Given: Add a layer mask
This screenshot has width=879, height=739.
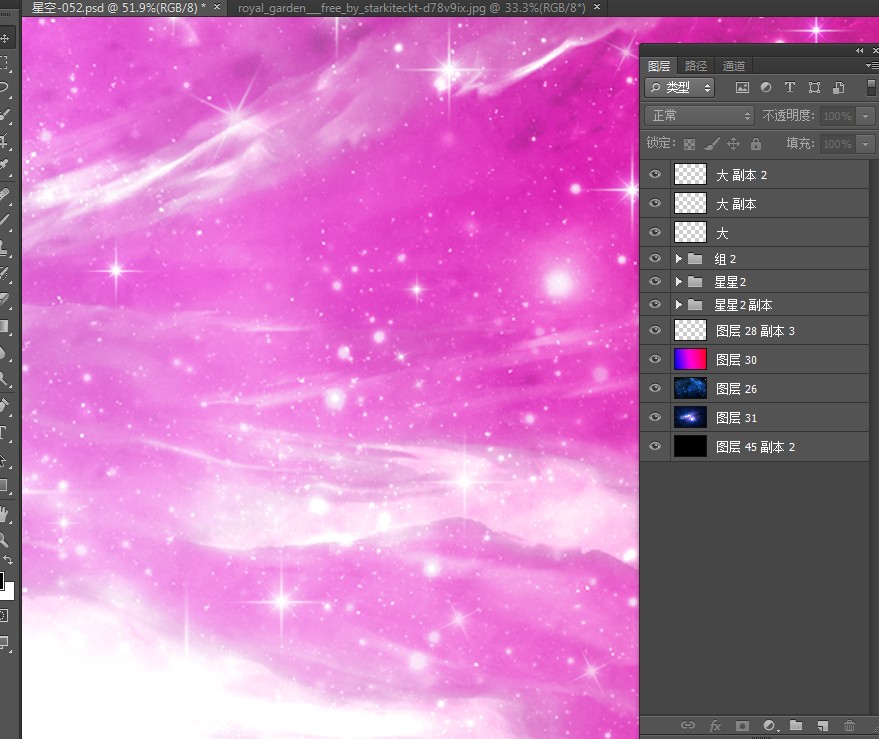Looking at the screenshot, I should [742, 726].
